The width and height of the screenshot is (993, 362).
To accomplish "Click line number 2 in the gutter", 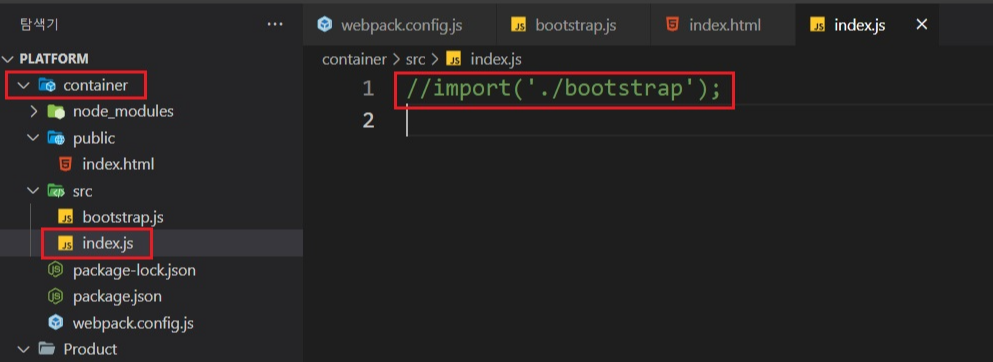I will 368,120.
